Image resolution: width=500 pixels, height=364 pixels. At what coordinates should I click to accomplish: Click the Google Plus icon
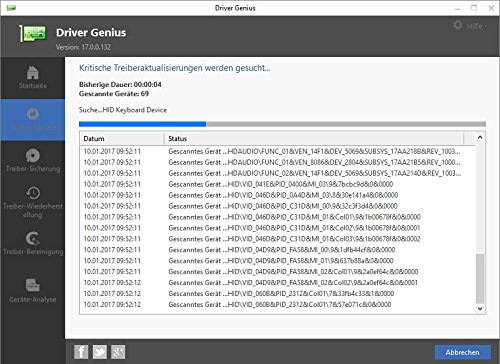(x=118, y=352)
